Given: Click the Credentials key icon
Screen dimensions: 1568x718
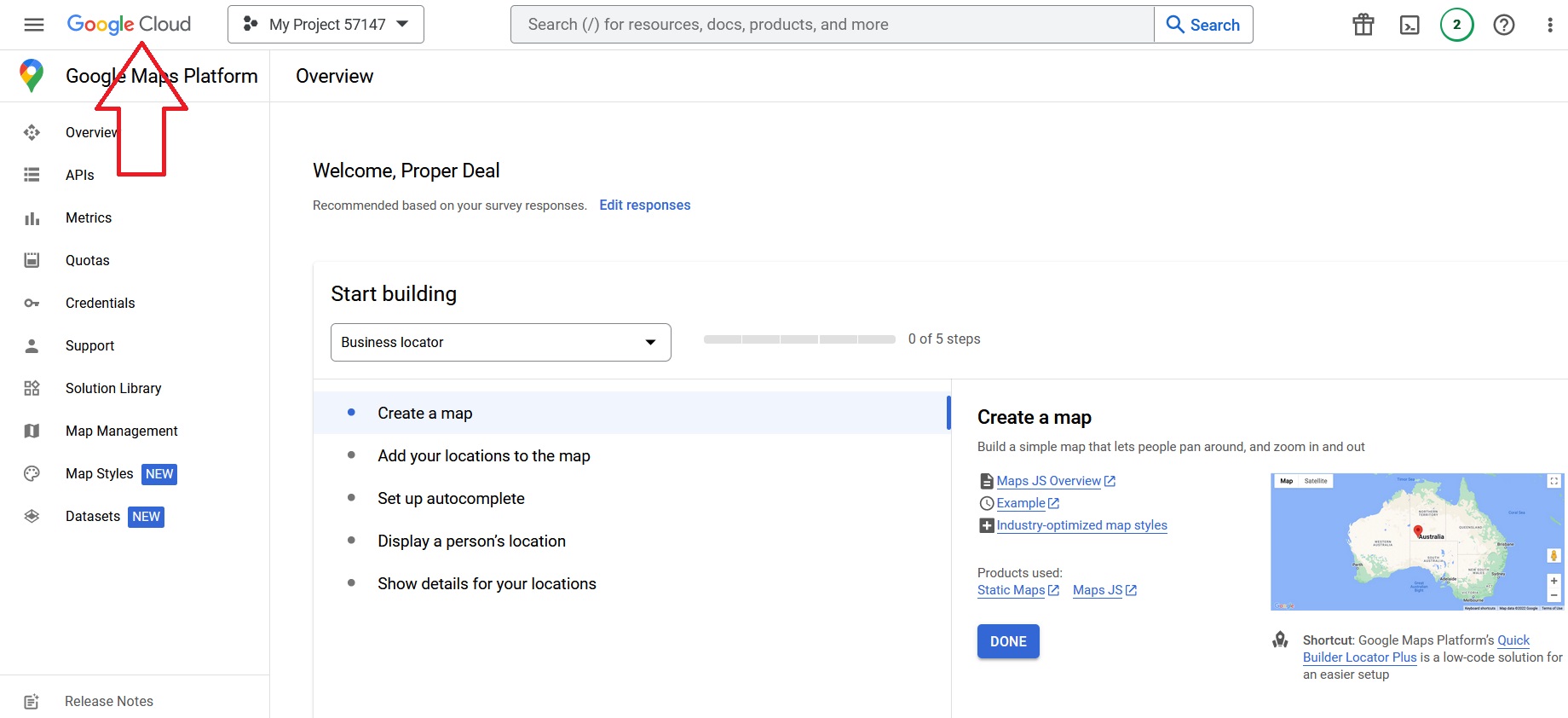Looking at the screenshot, I should (32, 303).
